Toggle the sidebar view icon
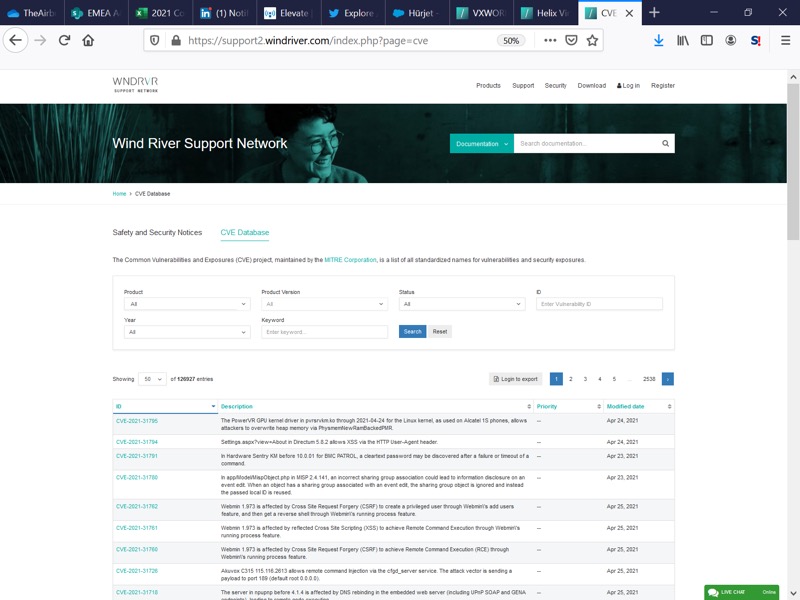The width and height of the screenshot is (800, 600). point(707,40)
